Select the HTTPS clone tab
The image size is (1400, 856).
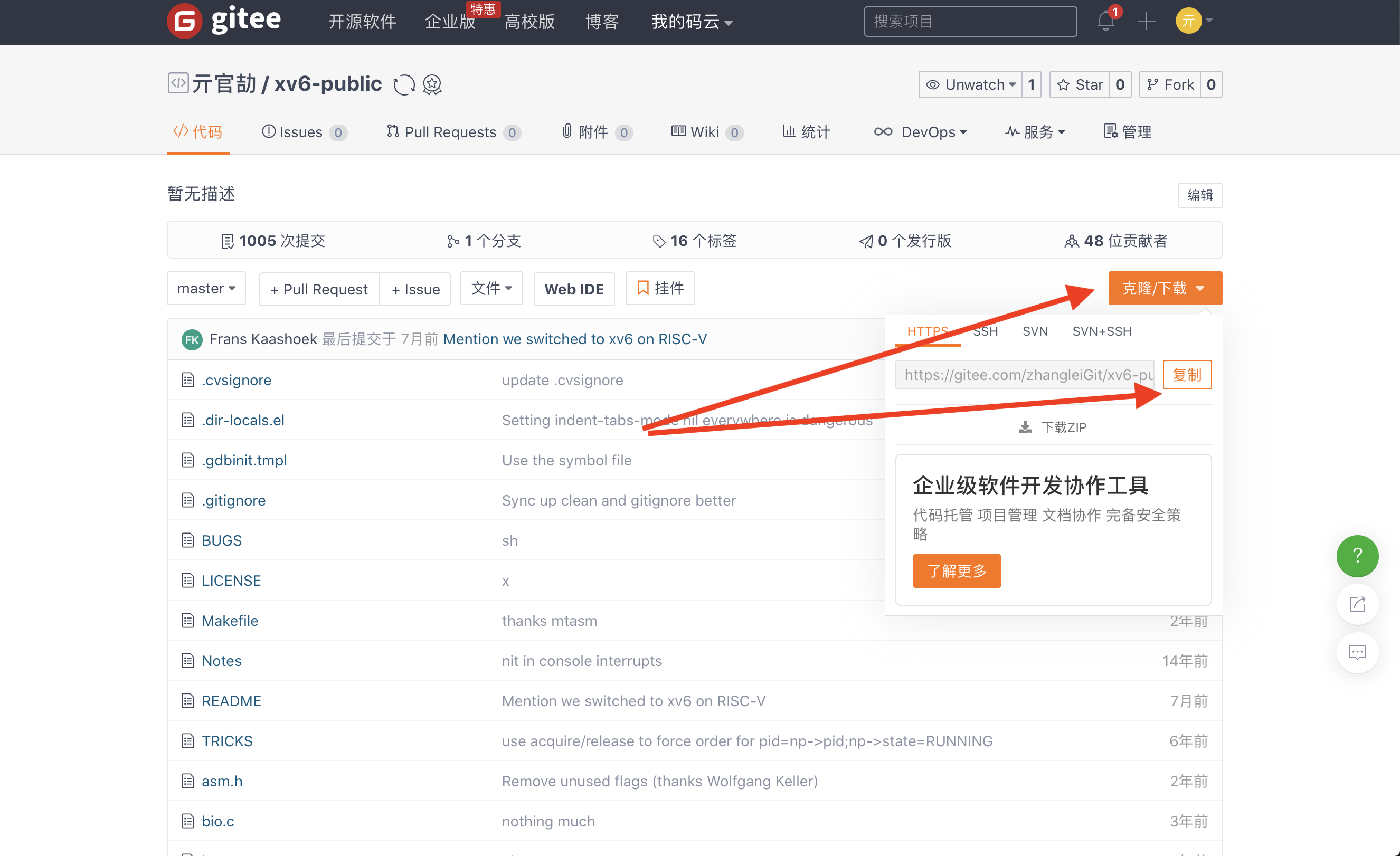pyautogui.click(x=928, y=331)
